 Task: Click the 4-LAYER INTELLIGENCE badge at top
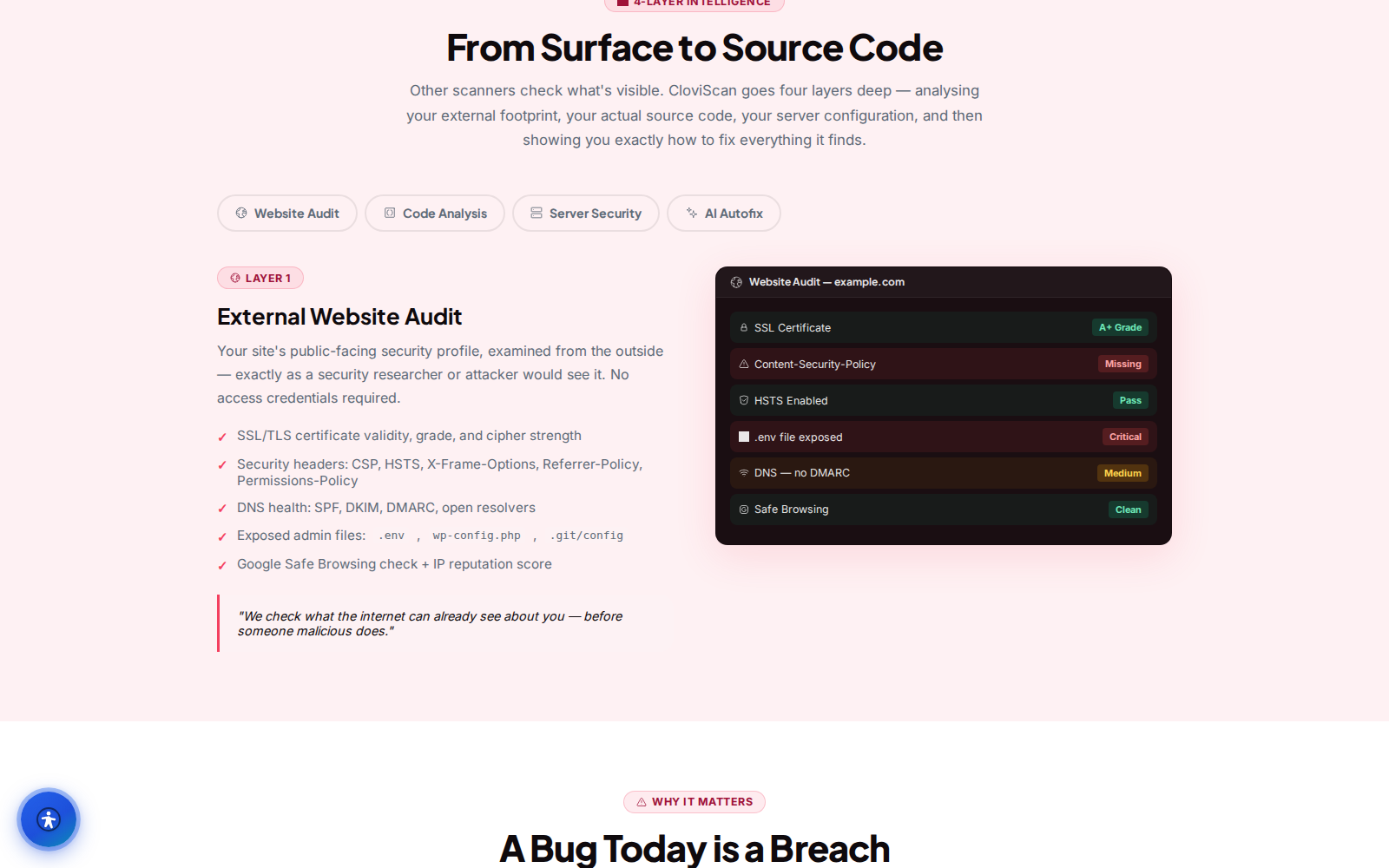point(694,3)
